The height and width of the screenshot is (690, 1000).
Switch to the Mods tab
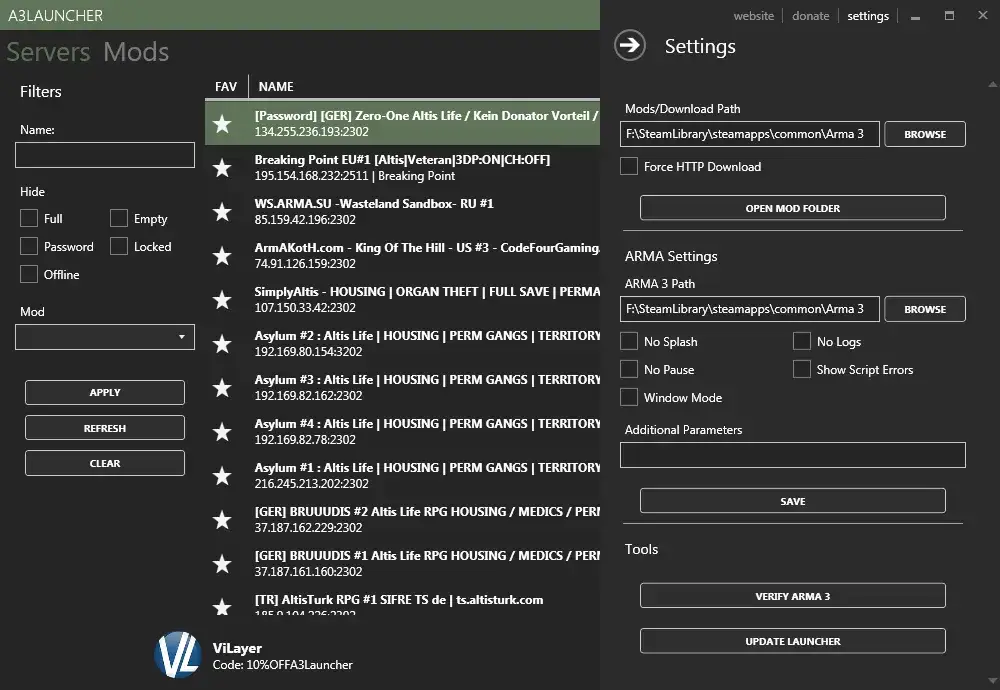[x=135, y=52]
